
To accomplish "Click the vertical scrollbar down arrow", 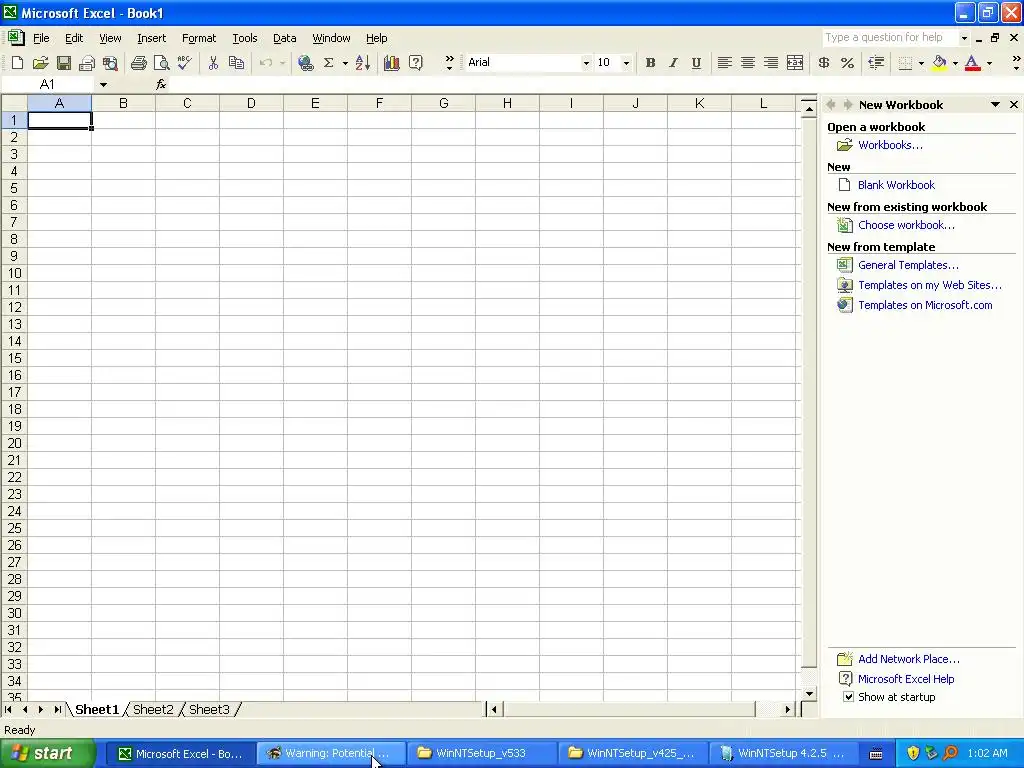I will (x=809, y=694).
